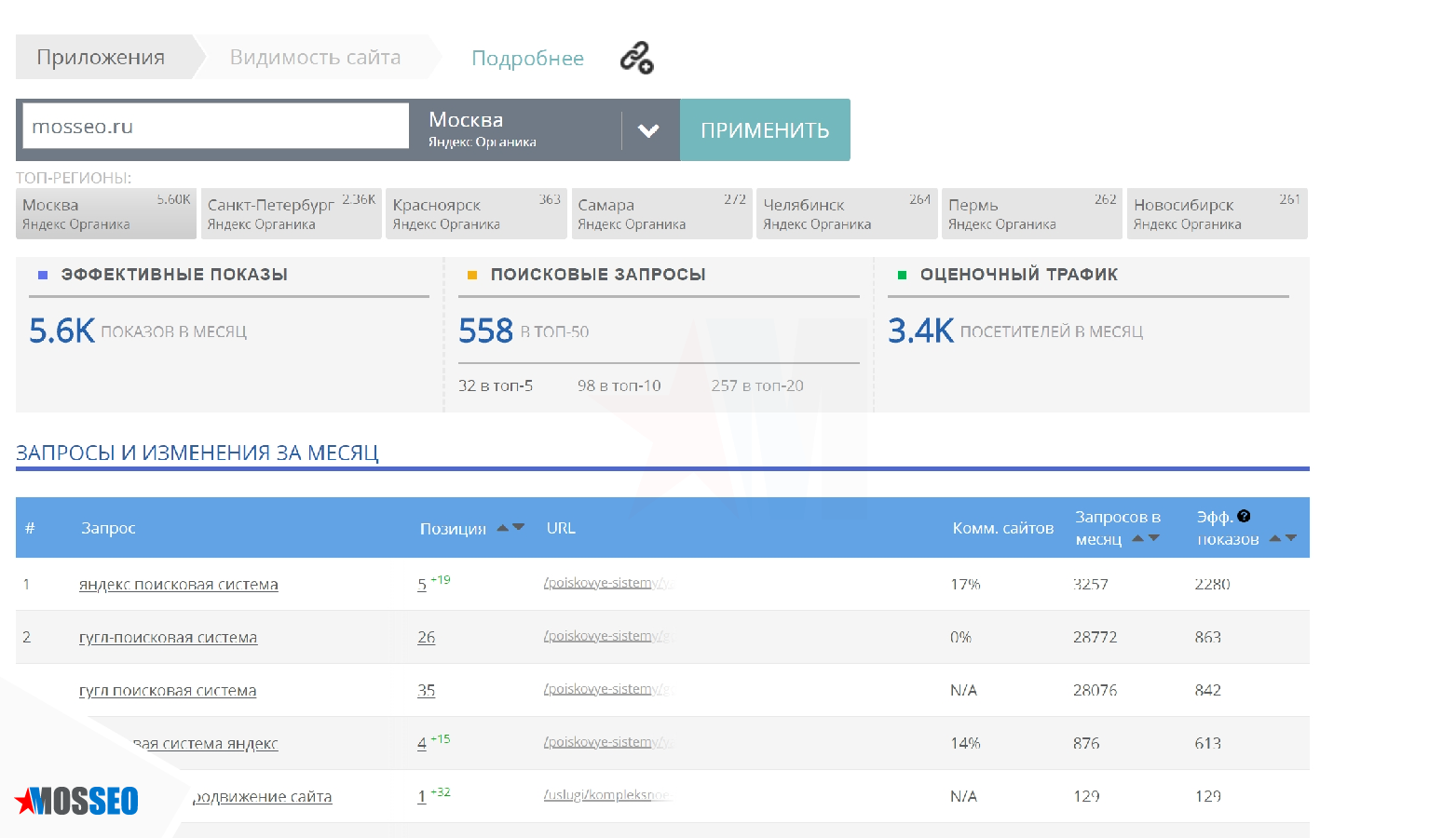Open the Видимость сайта tab

[x=315, y=58]
